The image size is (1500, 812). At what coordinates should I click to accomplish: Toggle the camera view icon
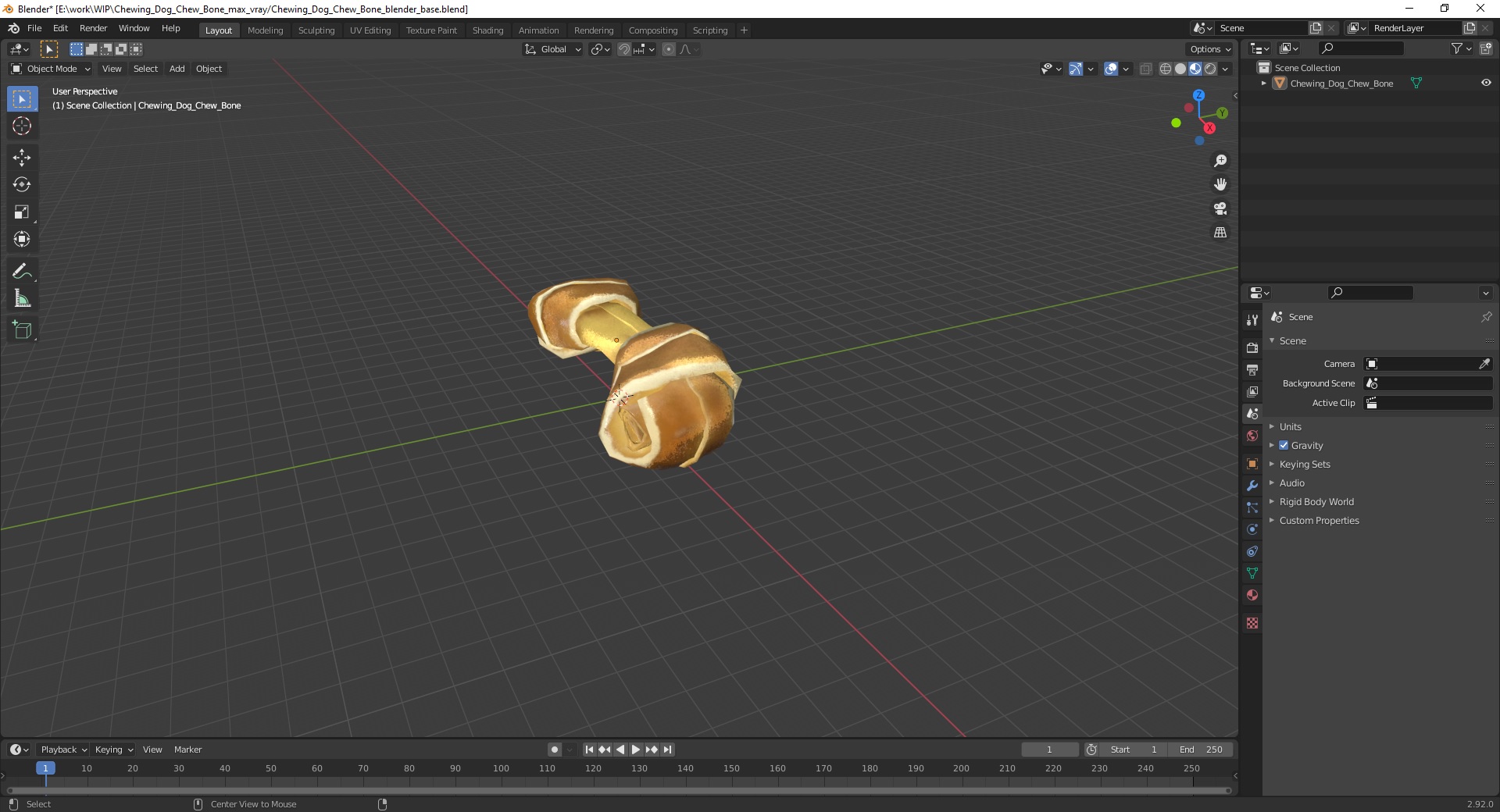click(1220, 208)
